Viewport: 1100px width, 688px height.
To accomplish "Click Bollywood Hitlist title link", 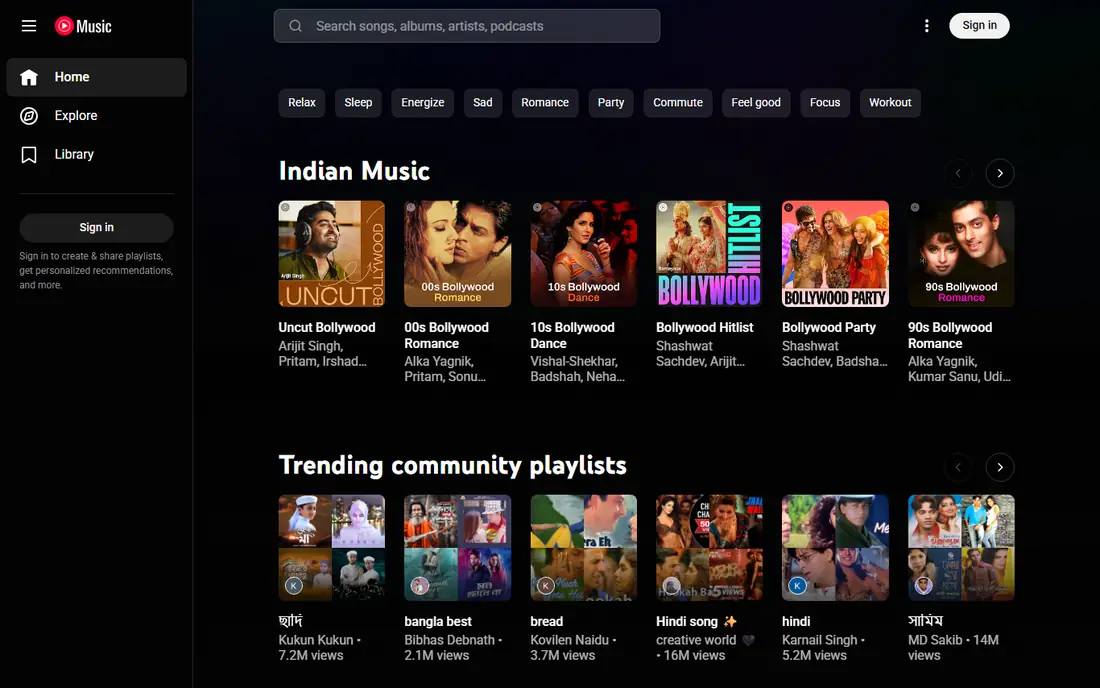I will tap(704, 328).
